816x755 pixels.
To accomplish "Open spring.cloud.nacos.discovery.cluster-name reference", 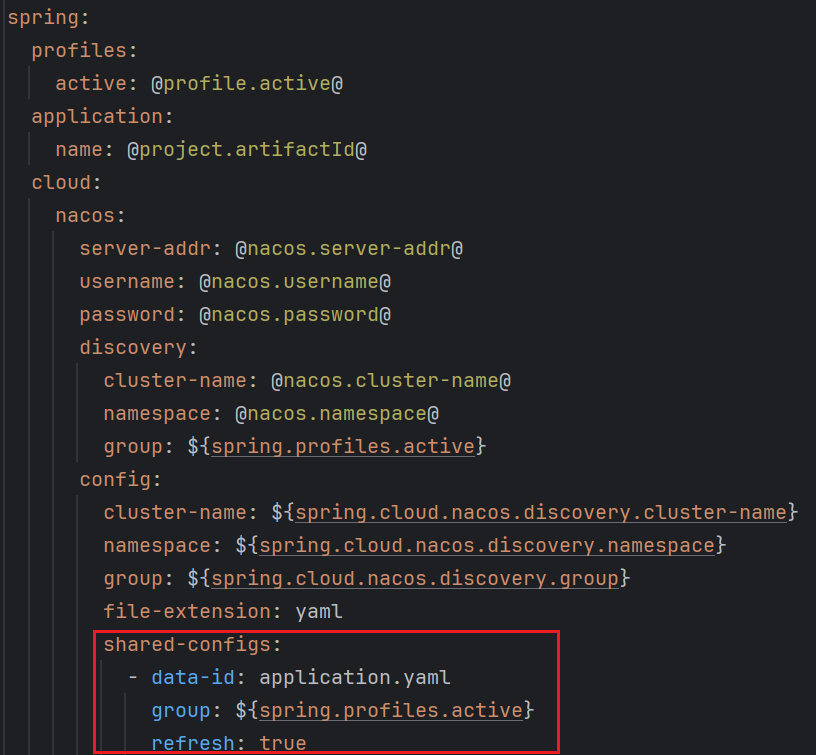I will click(x=541, y=513).
